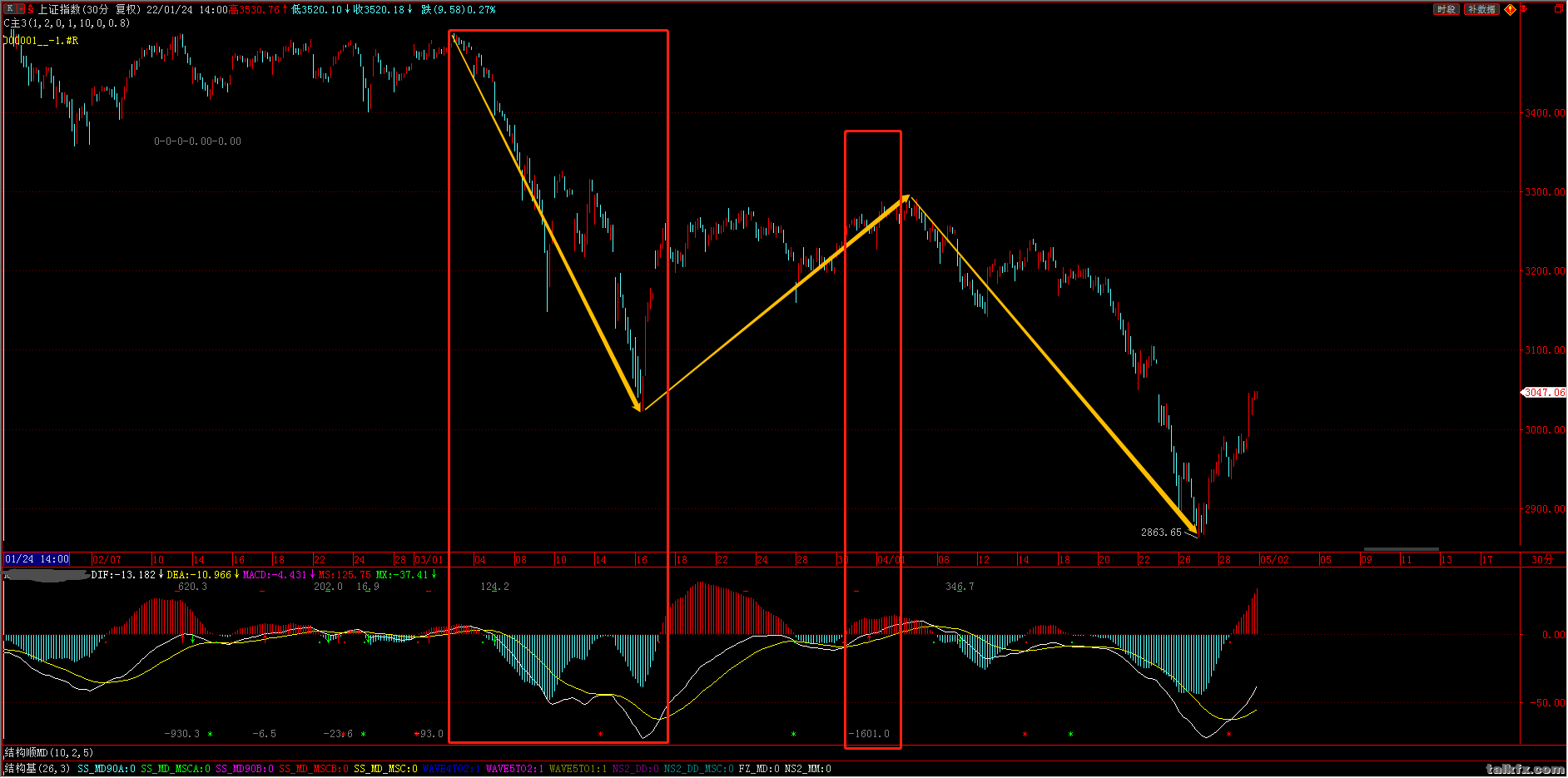Click the 补数据 button
1568x778 pixels.
click(1481, 9)
